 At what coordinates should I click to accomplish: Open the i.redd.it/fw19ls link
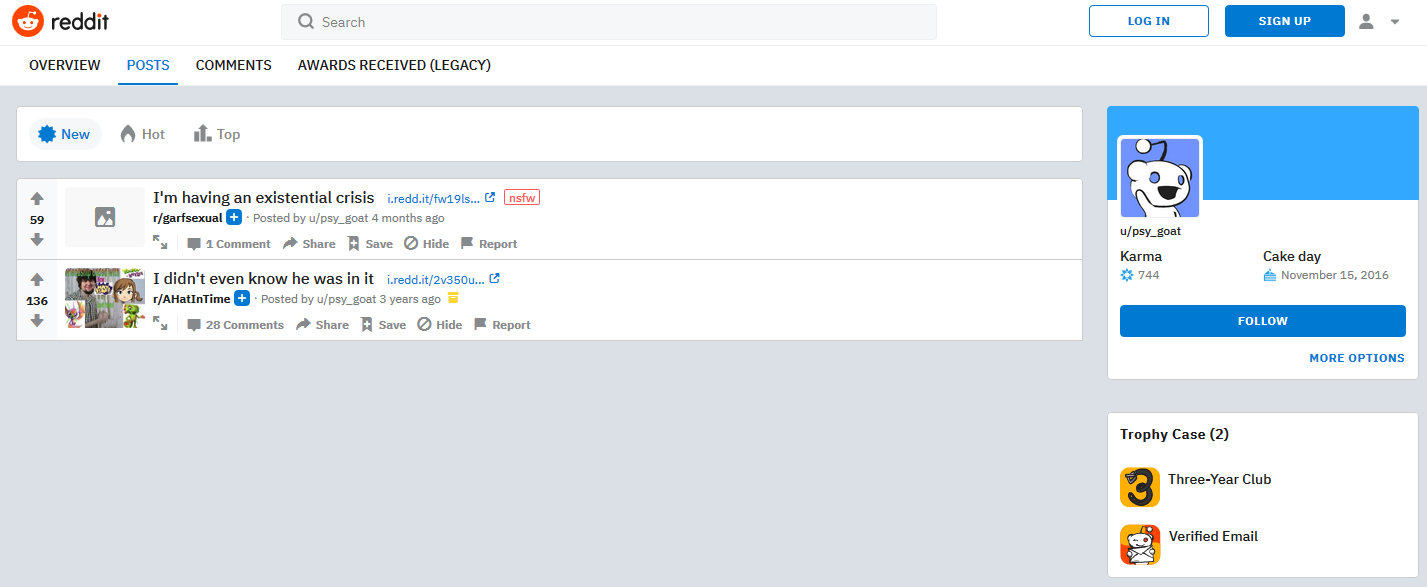(441, 198)
